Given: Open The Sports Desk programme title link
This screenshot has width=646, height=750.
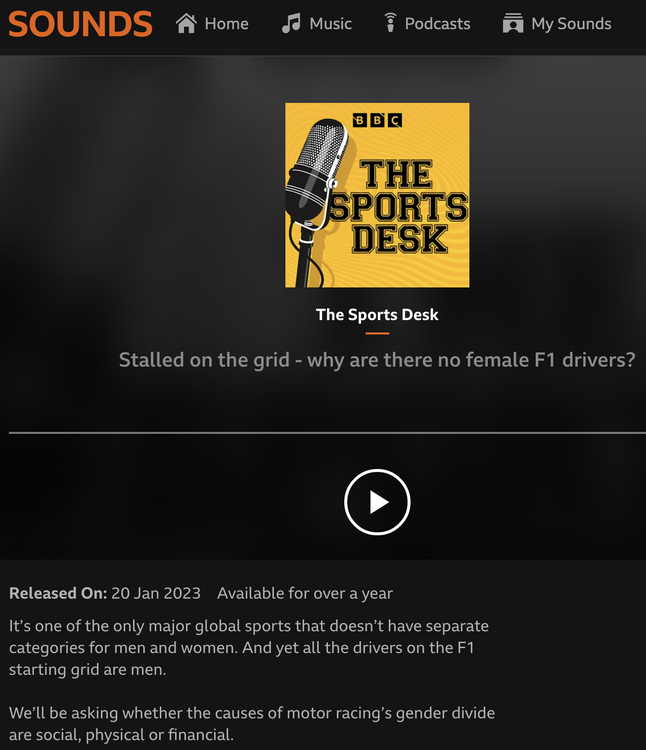Looking at the screenshot, I should (377, 314).
